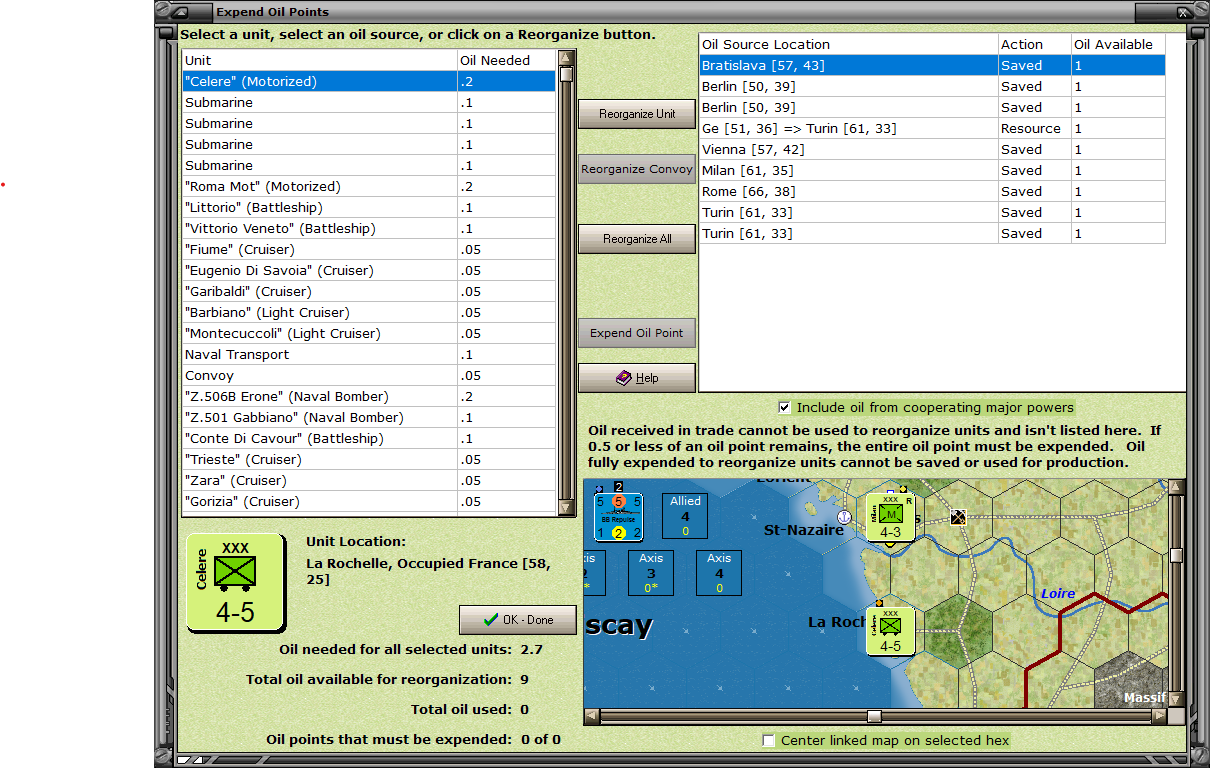Select the "Vittorio Veneto" (Battleship) row
Viewport: 1210px width, 768px height.
tap(368, 229)
